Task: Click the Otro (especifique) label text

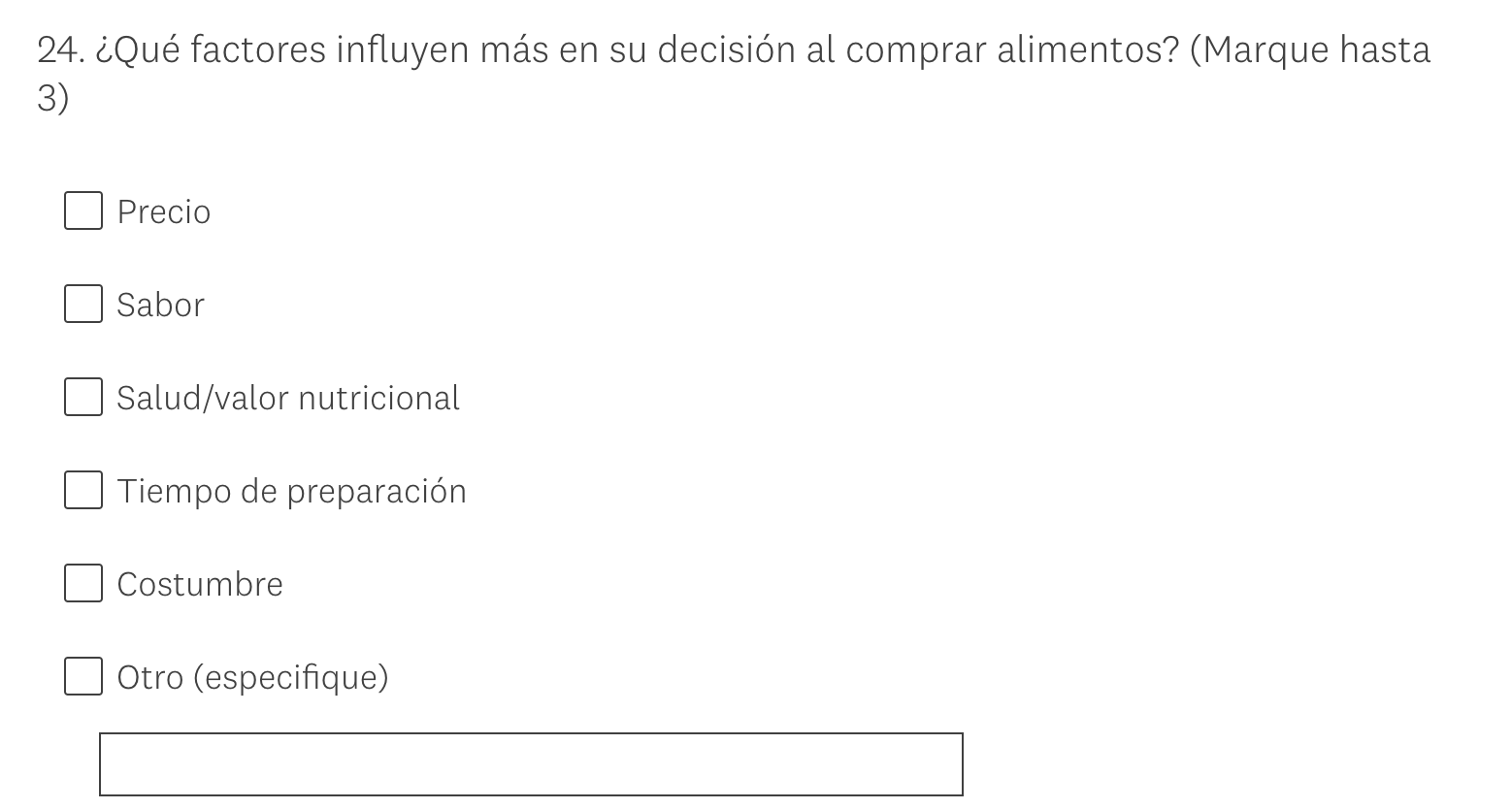Action: (252, 678)
